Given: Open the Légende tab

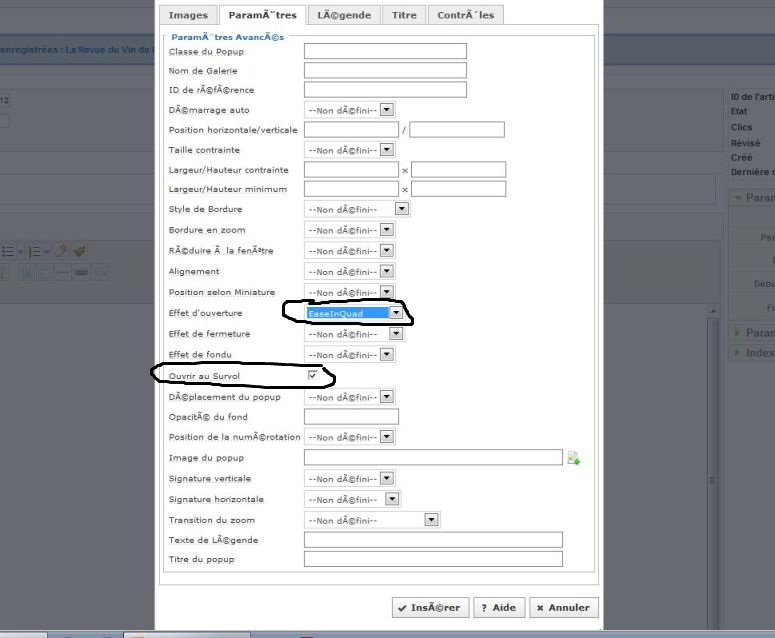Looking at the screenshot, I should tap(343, 15).
